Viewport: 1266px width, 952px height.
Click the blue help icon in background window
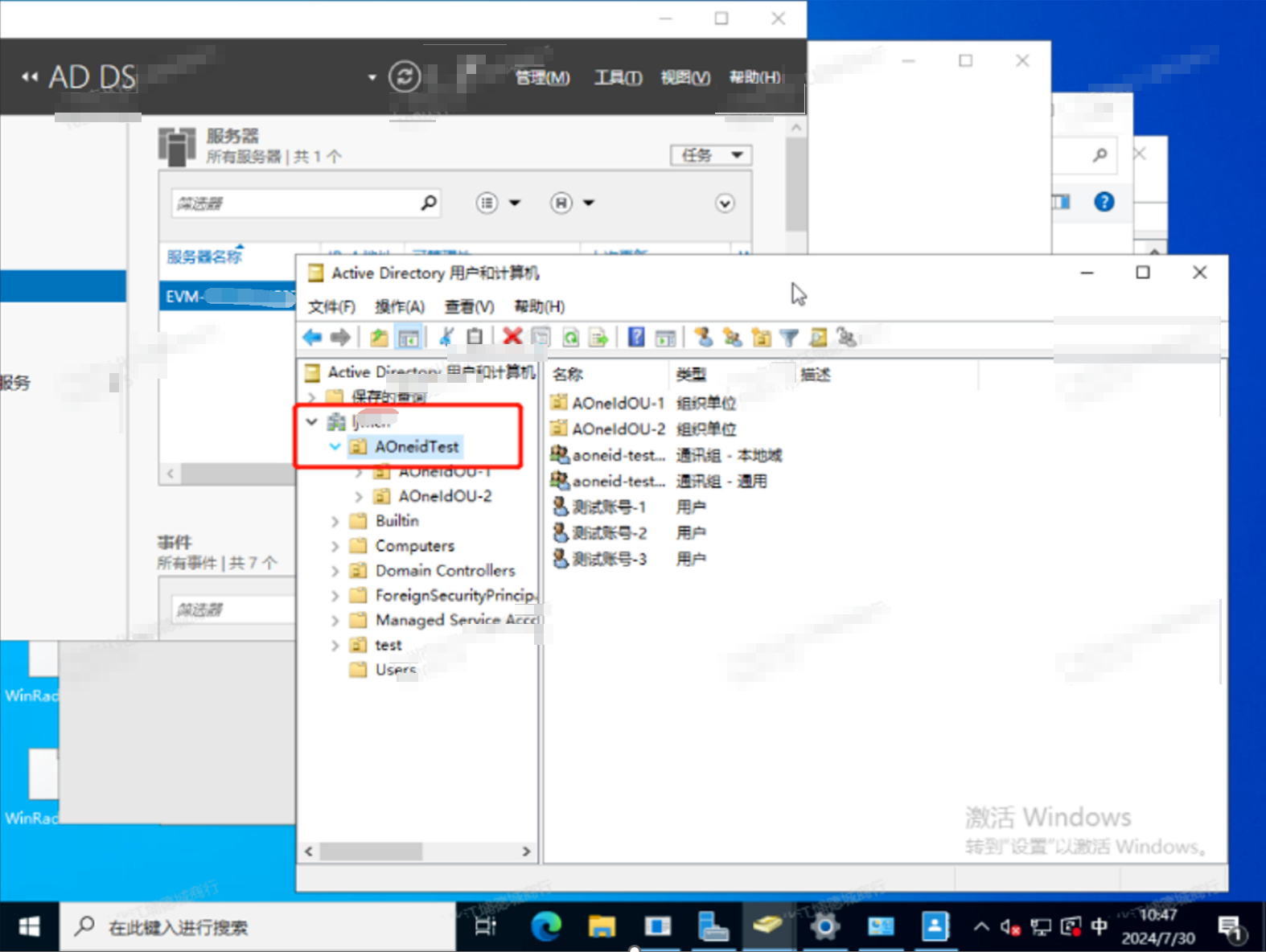tap(1104, 202)
